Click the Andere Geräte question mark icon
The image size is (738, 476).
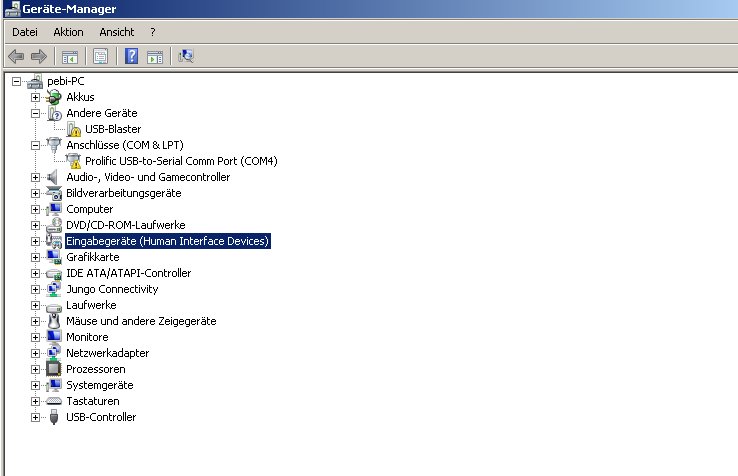coord(54,113)
